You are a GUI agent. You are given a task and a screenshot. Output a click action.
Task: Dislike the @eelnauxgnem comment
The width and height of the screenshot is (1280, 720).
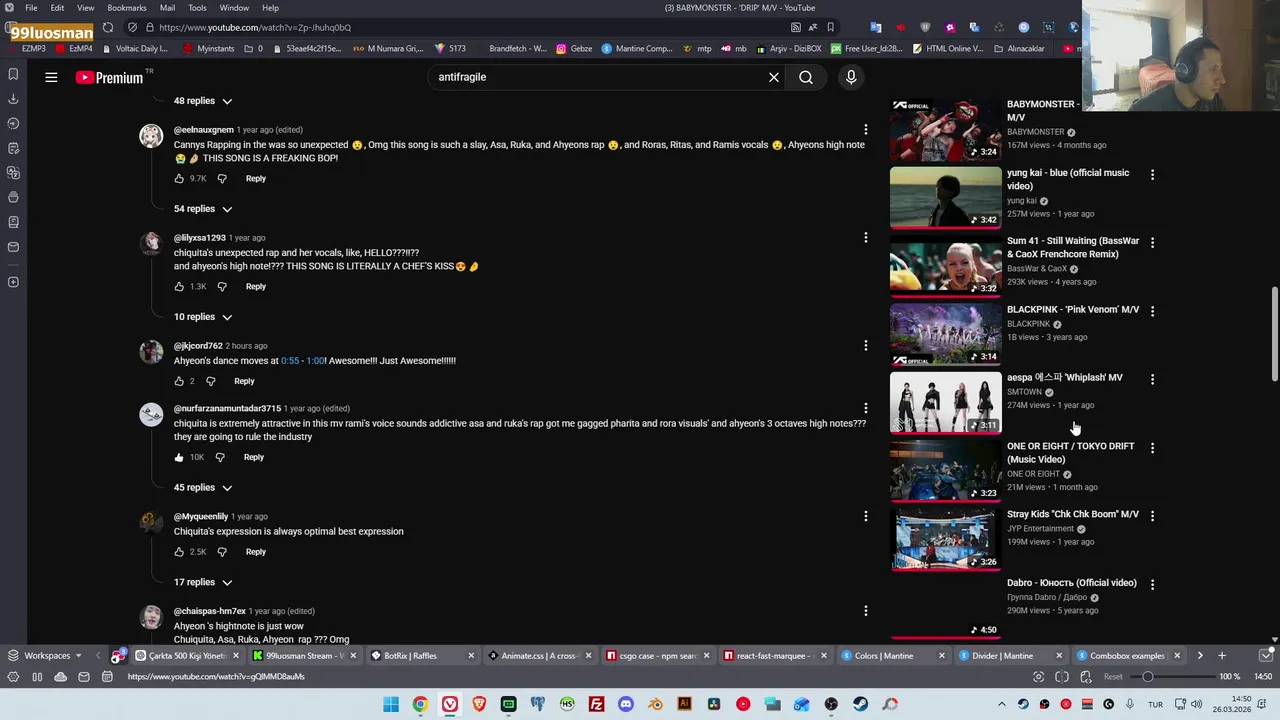coord(222,178)
